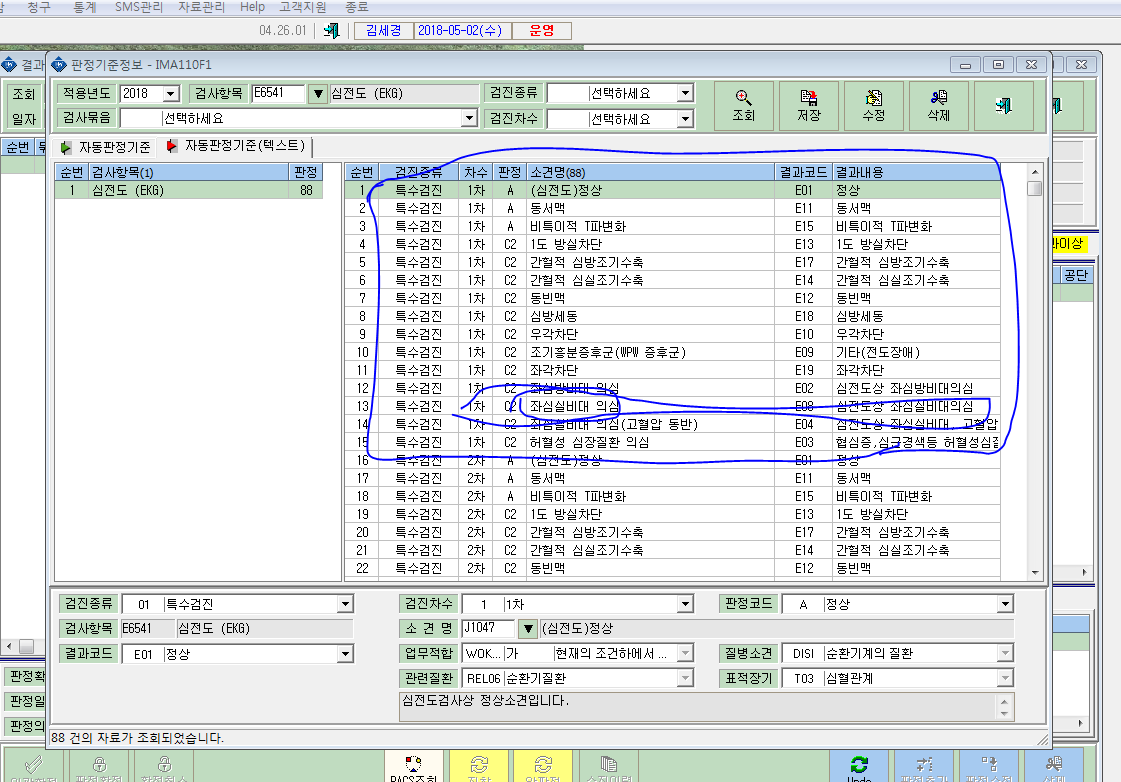Viewport: 1121px width, 782px height.
Task: Open the SMS관리 menu
Action: 139,7
